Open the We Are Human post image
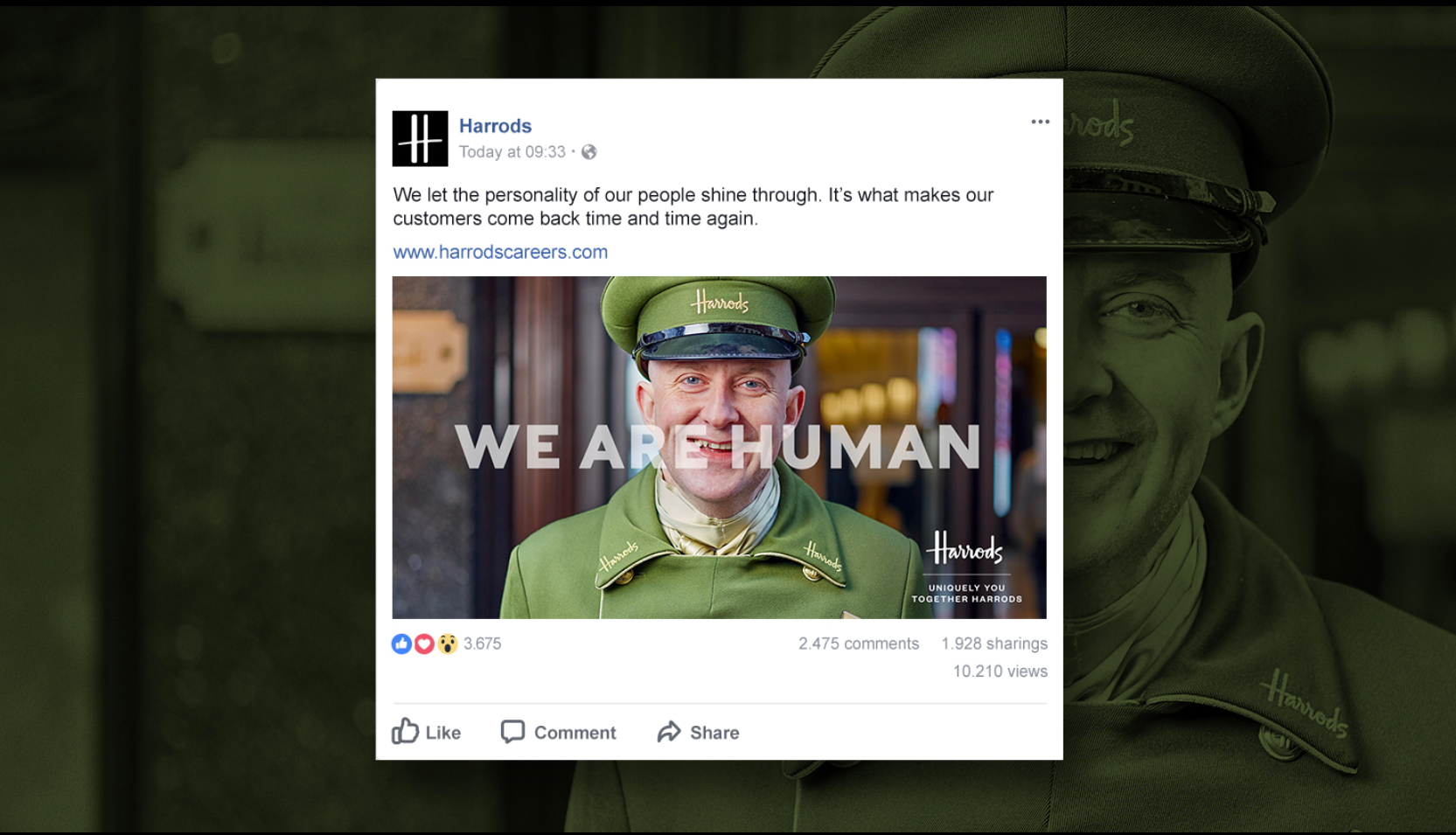Image resolution: width=1456 pixels, height=835 pixels. 719,448
